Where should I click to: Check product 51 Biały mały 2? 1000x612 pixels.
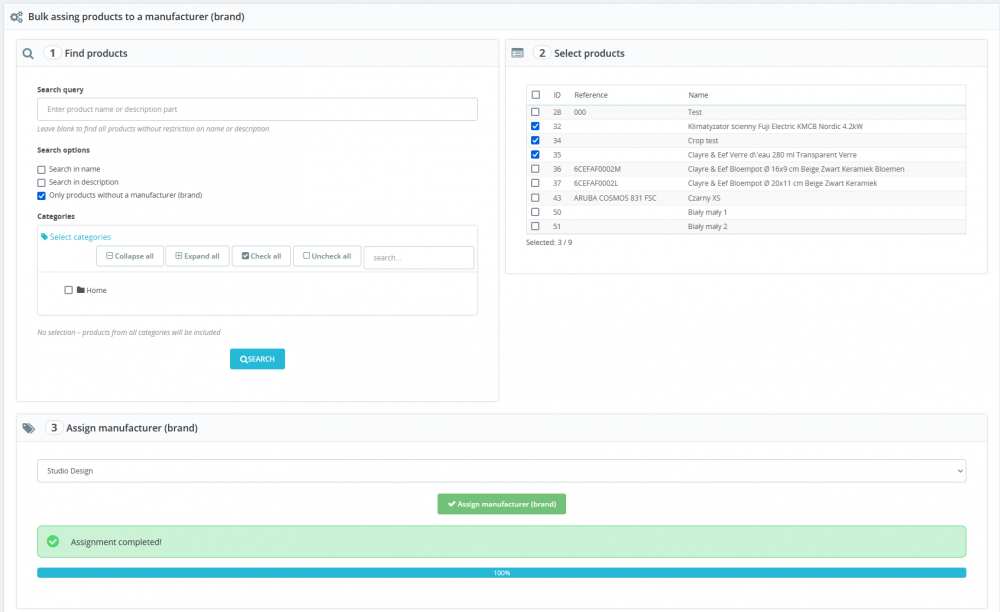tap(535, 226)
